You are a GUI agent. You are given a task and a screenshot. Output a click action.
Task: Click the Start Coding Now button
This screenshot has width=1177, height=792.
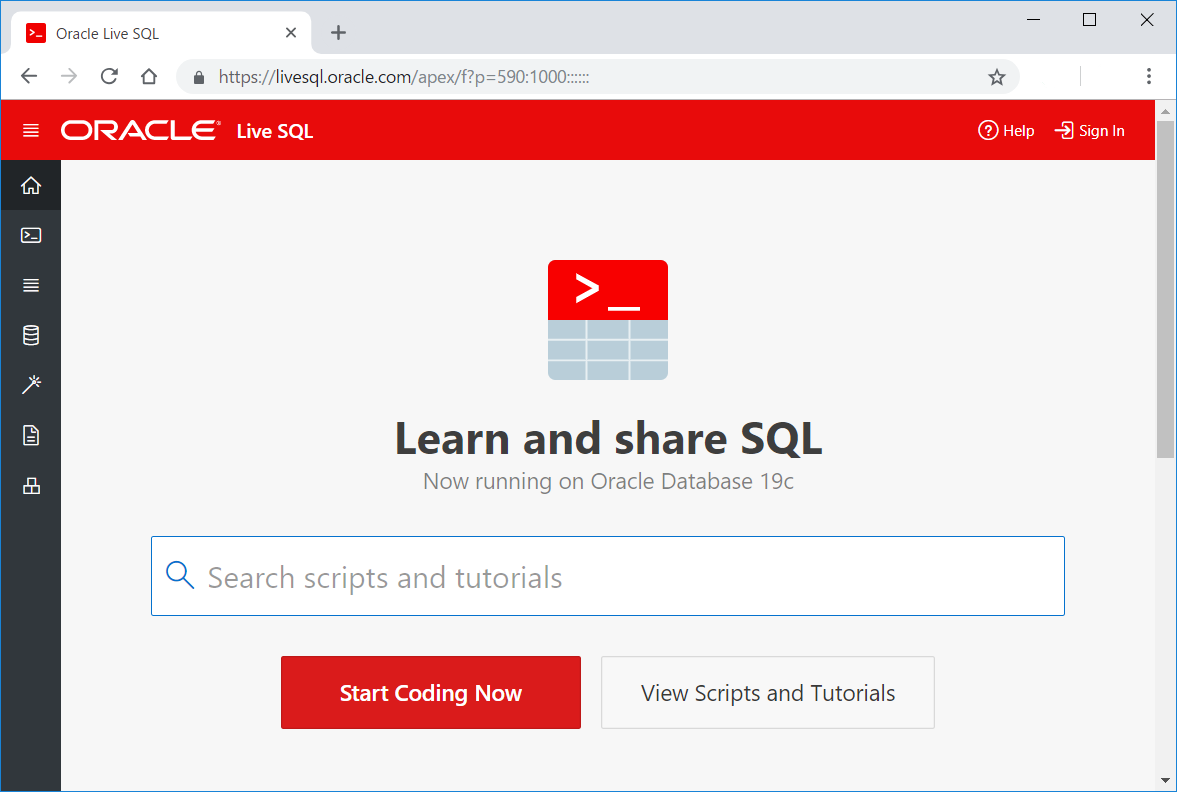pyautogui.click(x=430, y=692)
